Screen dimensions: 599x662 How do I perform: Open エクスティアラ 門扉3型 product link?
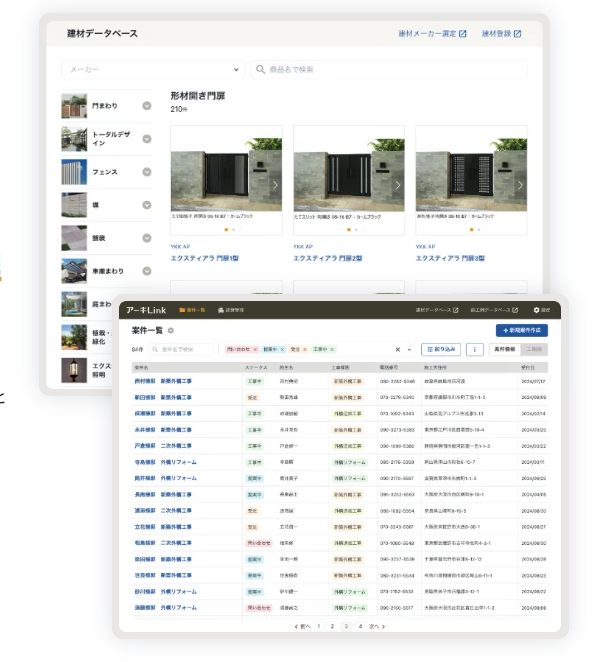coord(450,258)
